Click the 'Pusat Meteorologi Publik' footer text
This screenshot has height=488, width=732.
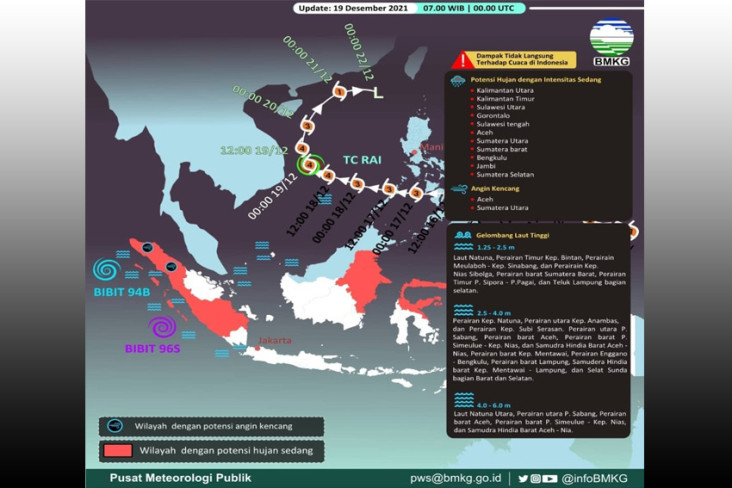[180, 478]
